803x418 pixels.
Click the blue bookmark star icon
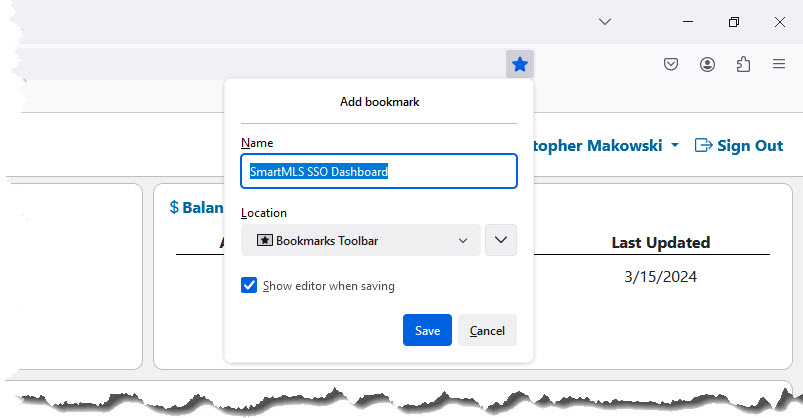(520, 64)
